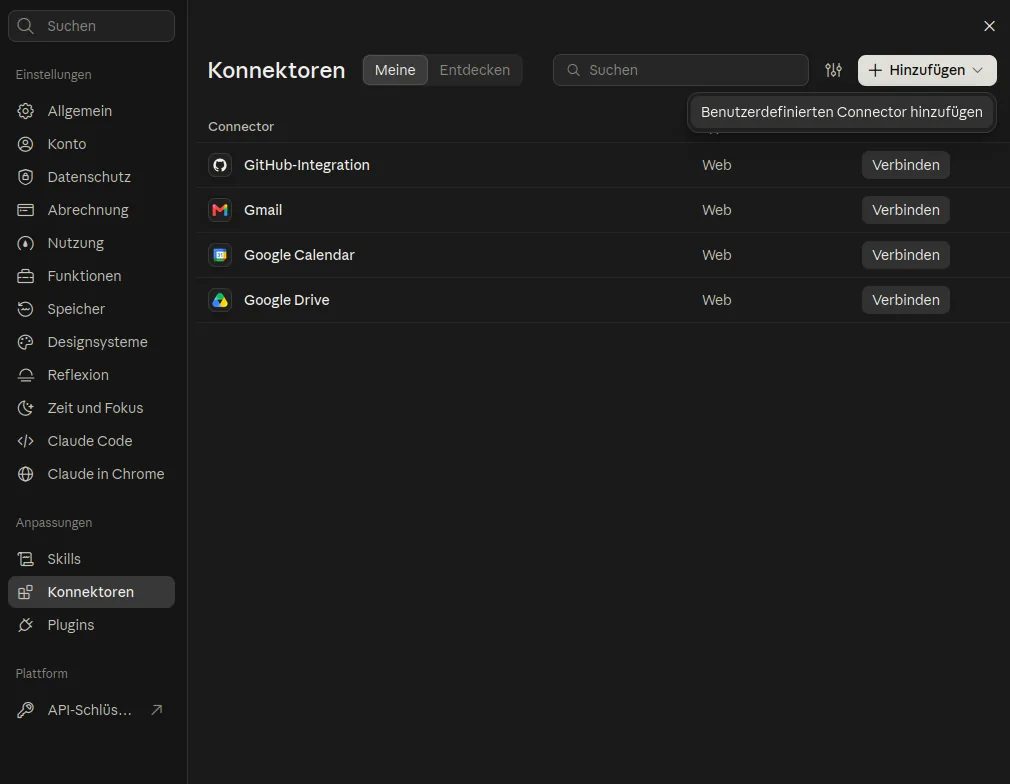Click the Gmail logo icon
This screenshot has height=784, width=1010.
point(220,210)
